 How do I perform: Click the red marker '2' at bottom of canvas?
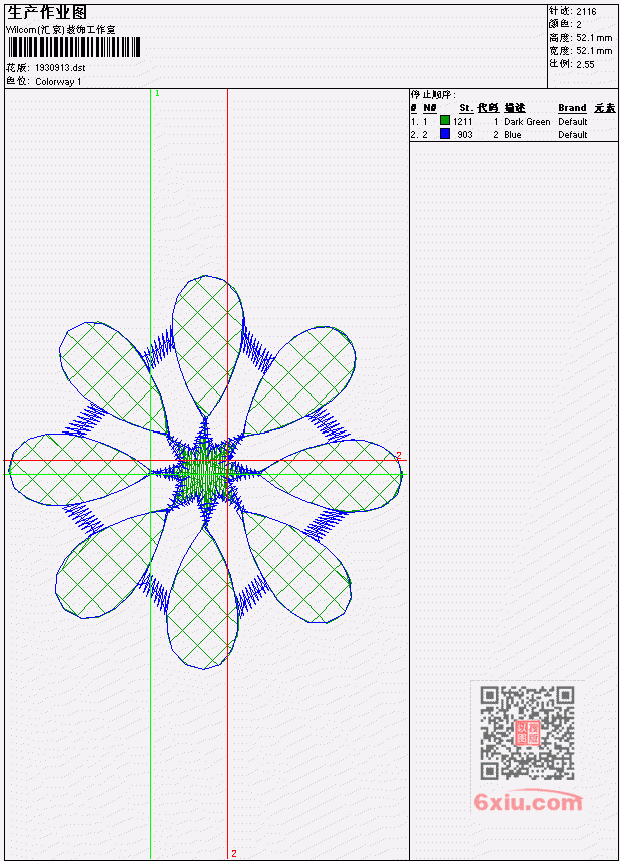coord(233,853)
